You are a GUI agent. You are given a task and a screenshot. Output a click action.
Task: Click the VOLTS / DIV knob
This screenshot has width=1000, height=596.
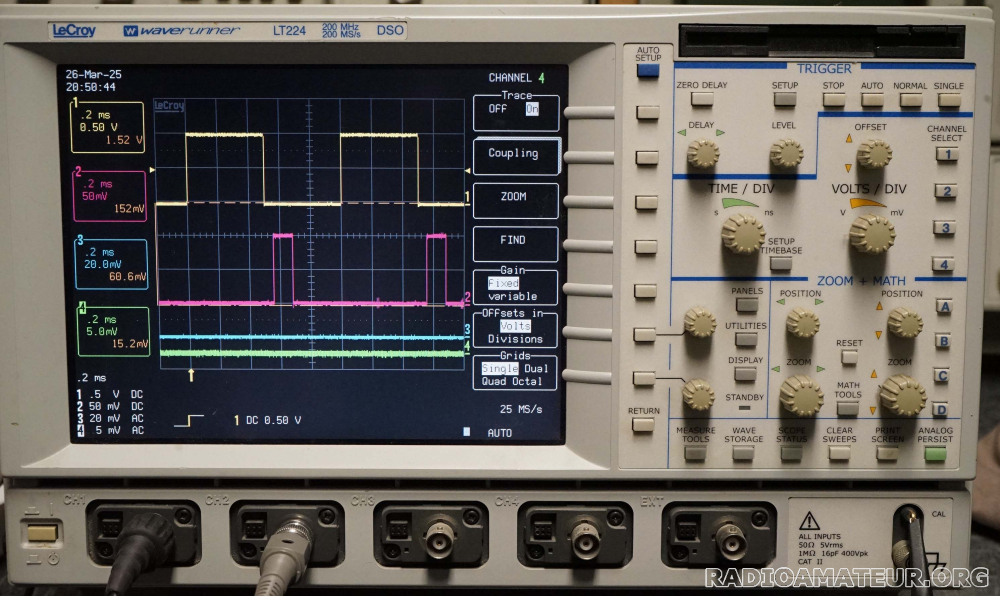(872, 234)
